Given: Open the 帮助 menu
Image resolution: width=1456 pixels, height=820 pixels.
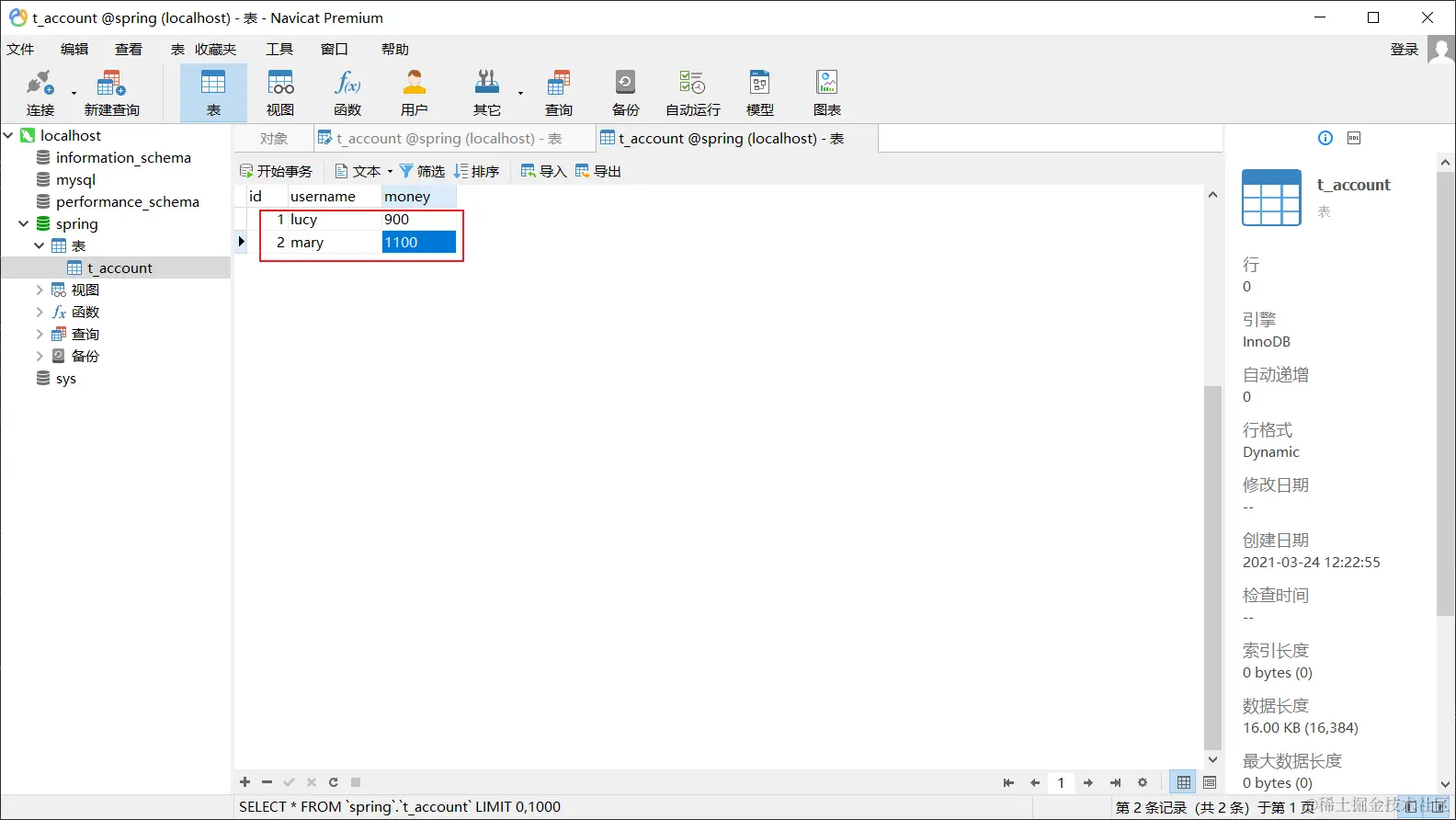Looking at the screenshot, I should [x=395, y=49].
